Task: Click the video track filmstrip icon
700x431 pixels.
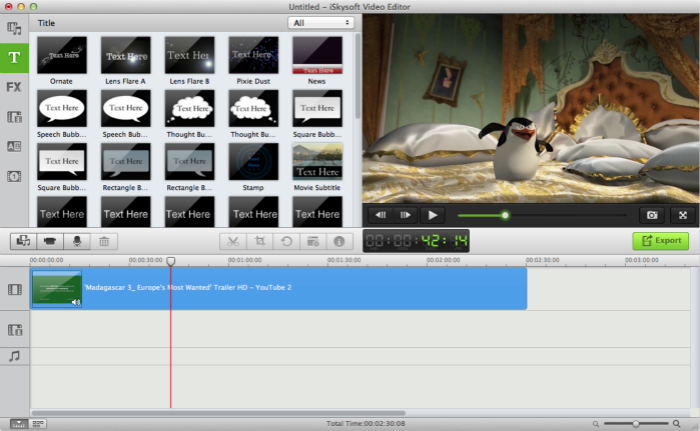Action: tap(15, 289)
